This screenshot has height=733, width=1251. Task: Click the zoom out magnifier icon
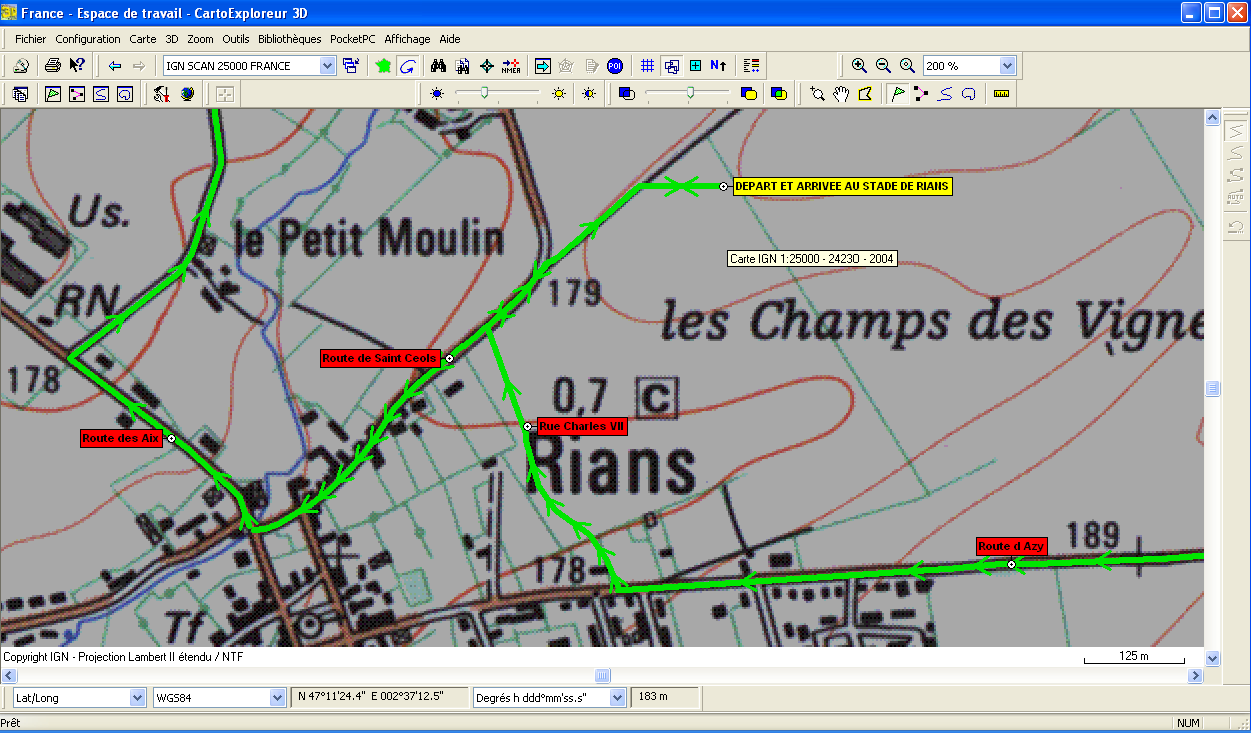coord(883,66)
